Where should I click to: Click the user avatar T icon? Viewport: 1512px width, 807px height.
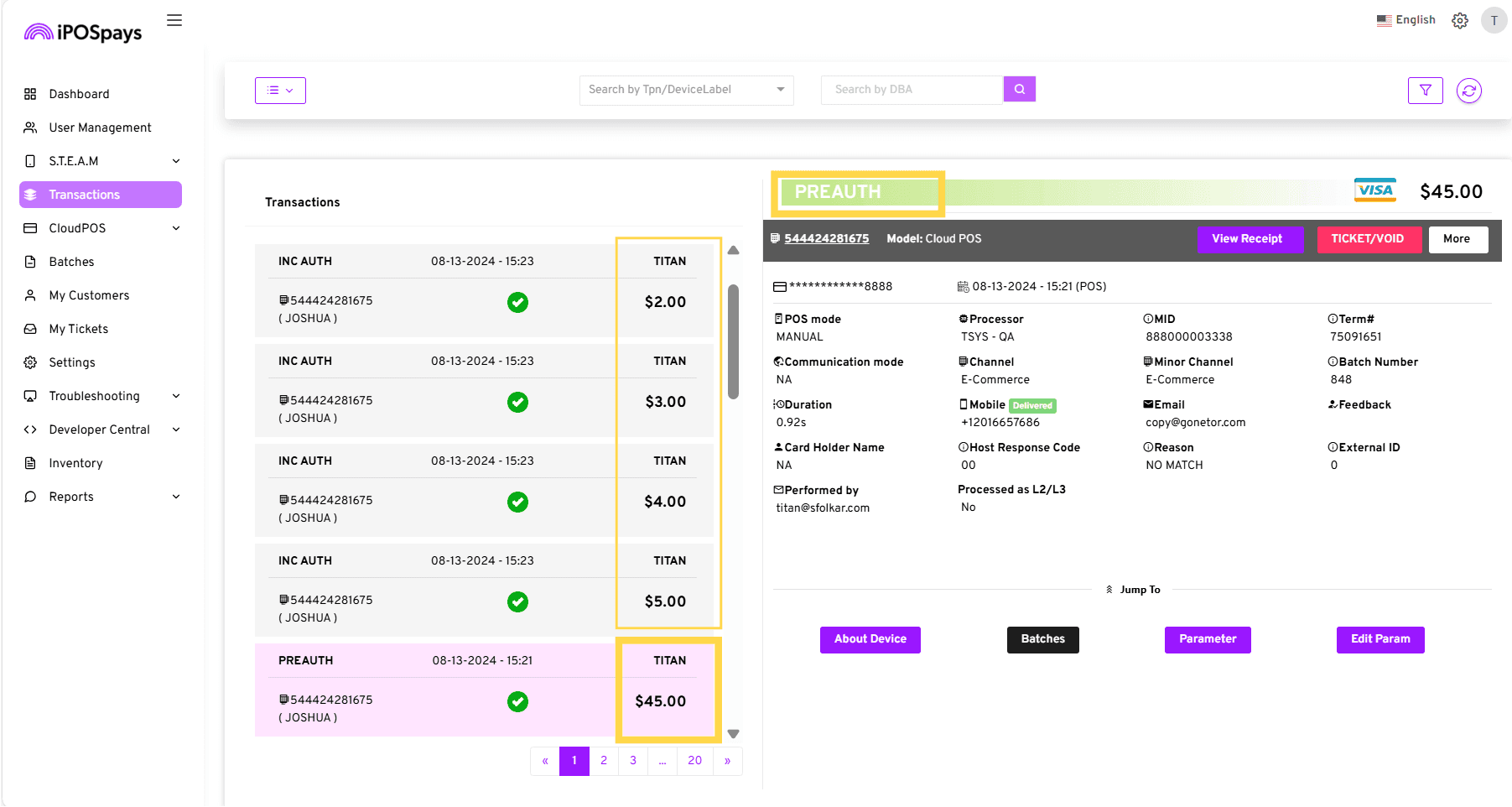pos(1494,20)
